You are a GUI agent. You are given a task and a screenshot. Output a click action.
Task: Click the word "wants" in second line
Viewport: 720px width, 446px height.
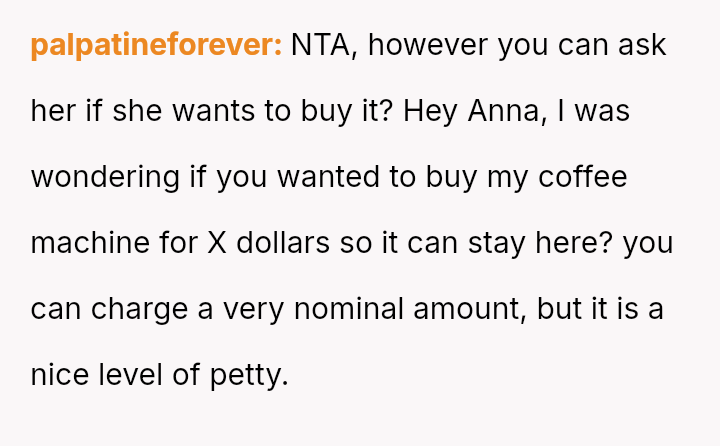click(209, 111)
